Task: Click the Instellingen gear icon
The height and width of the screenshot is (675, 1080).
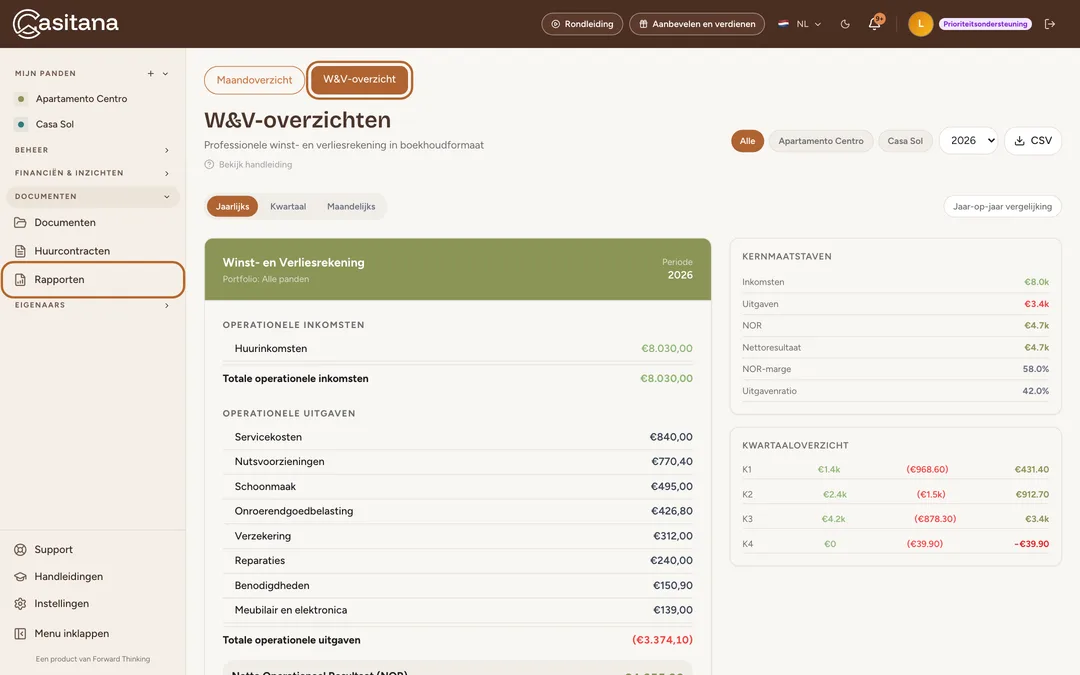Action: (21, 603)
